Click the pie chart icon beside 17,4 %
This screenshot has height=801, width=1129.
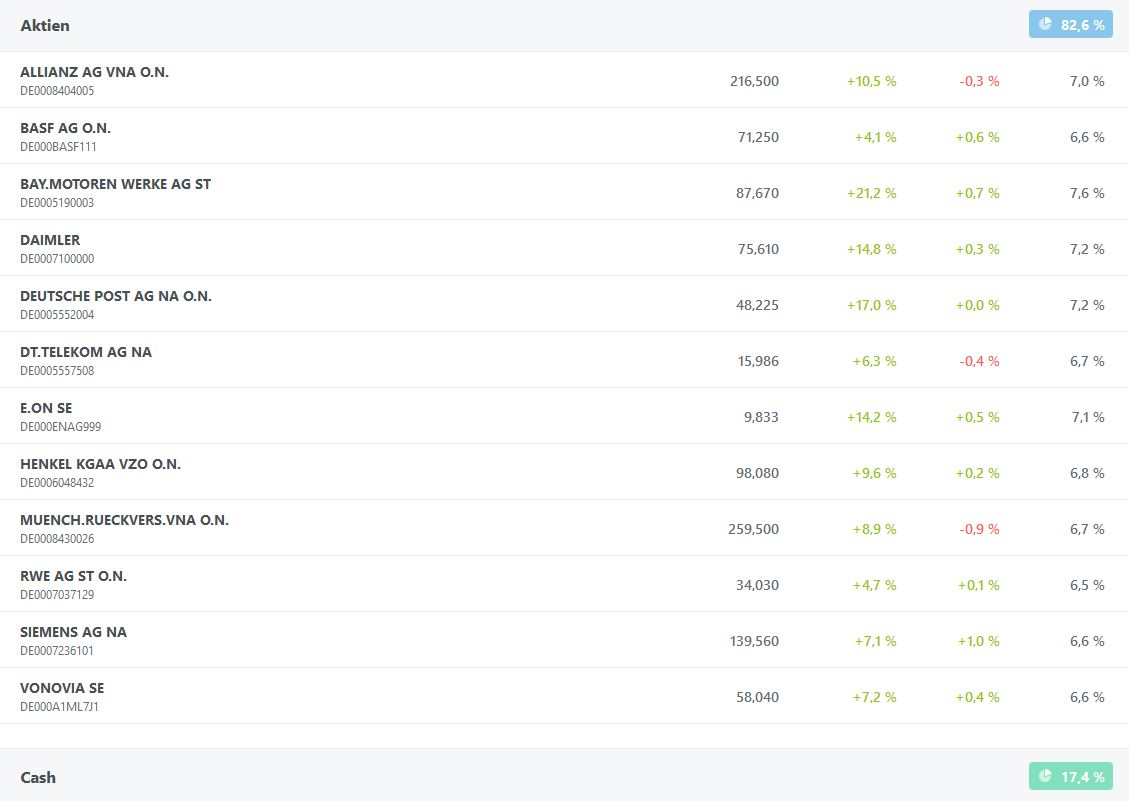click(1045, 776)
